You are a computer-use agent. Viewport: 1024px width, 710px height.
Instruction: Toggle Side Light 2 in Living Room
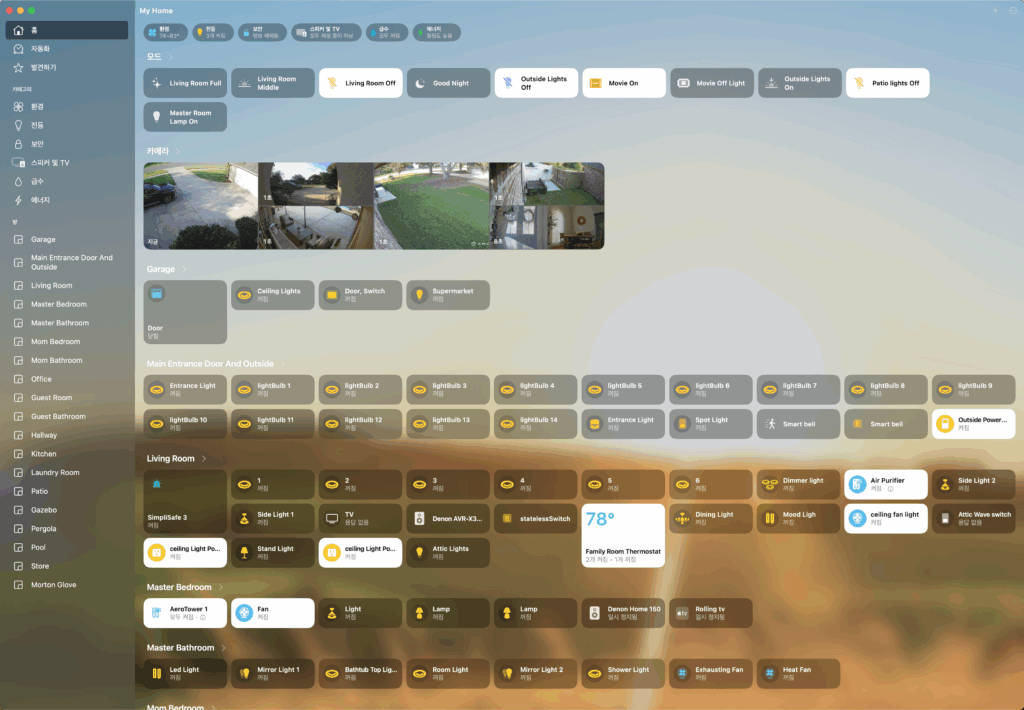pos(974,484)
